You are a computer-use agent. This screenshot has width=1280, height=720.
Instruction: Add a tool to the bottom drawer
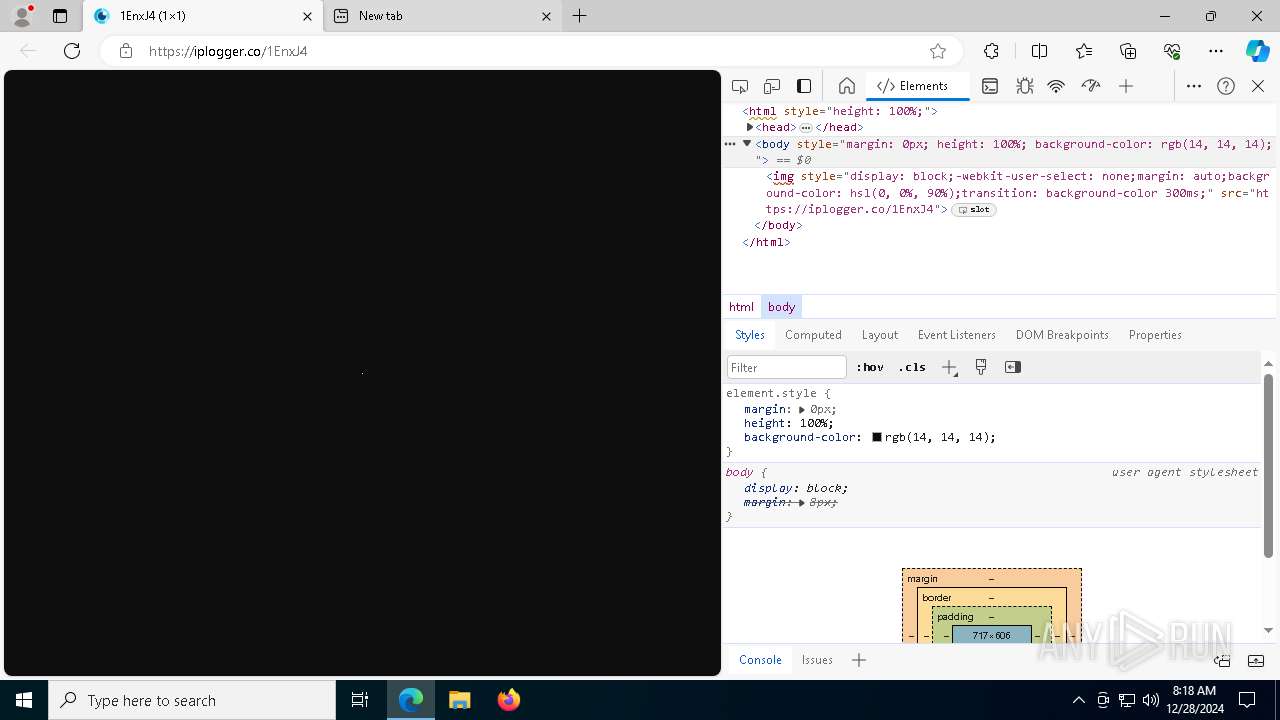(x=859, y=660)
